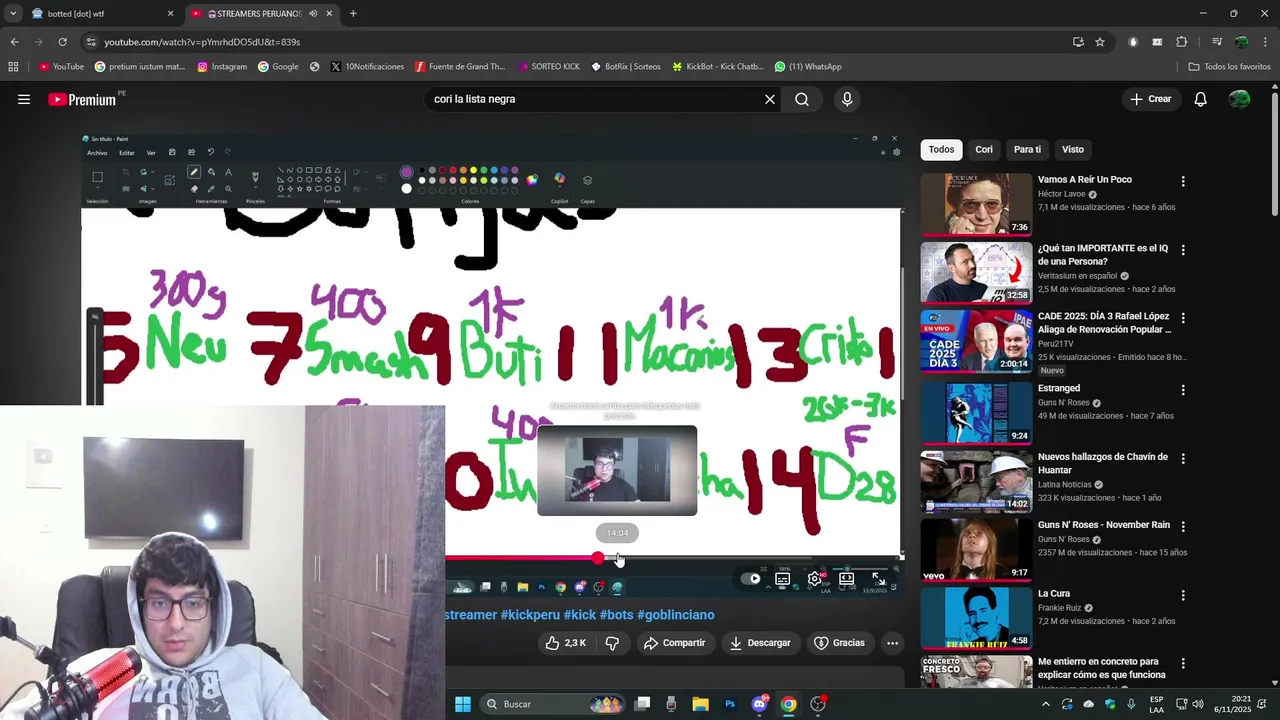This screenshot has width=1280, height=720.
Task: Click the Windows taskbar Buscar search box
Action: [550, 704]
